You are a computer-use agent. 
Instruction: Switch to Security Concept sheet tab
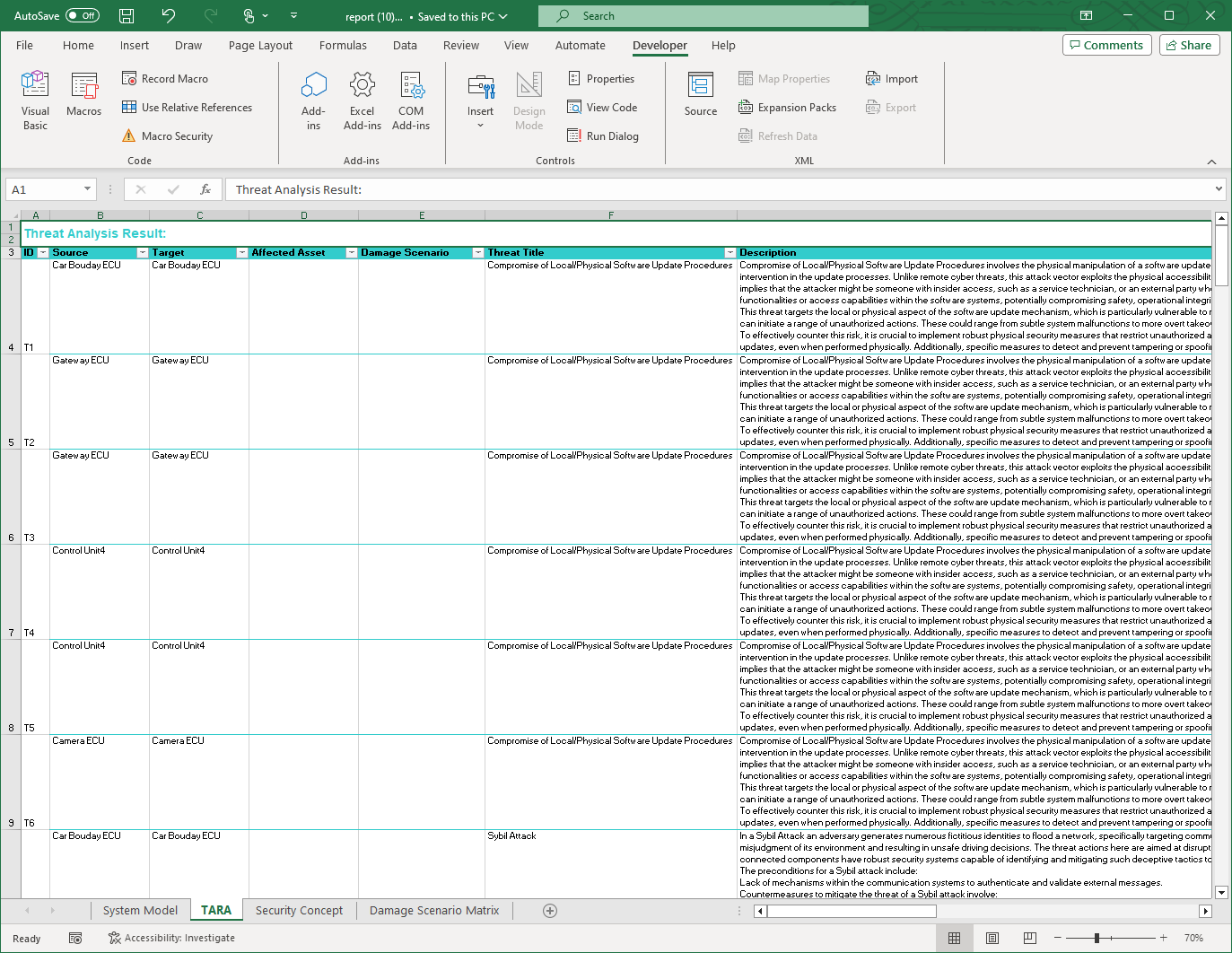click(x=299, y=910)
